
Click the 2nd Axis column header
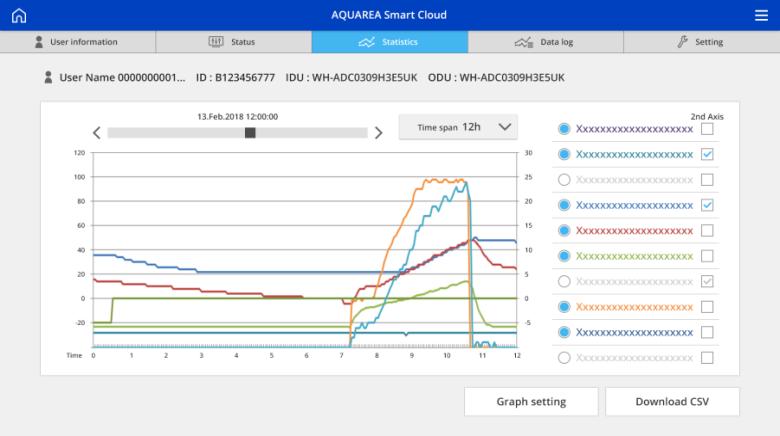point(707,116)
